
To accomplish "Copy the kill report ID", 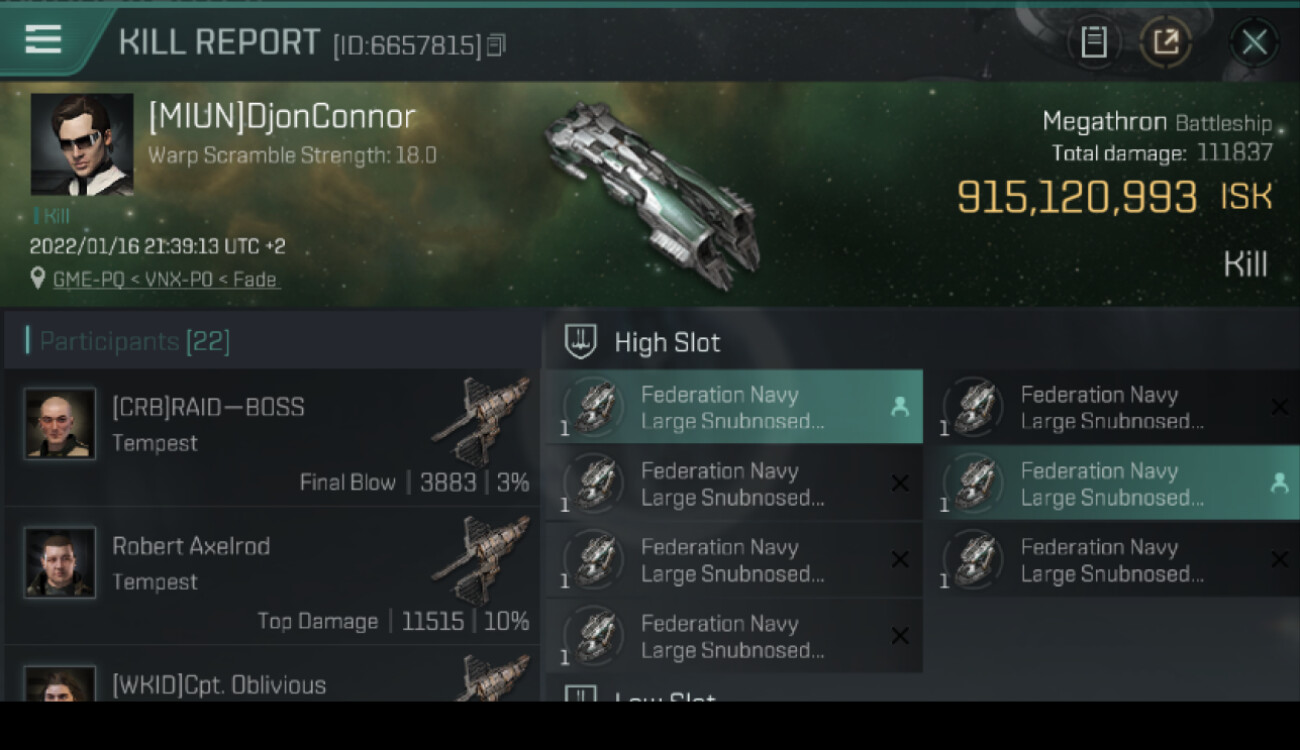I will [x=497, y=45].
